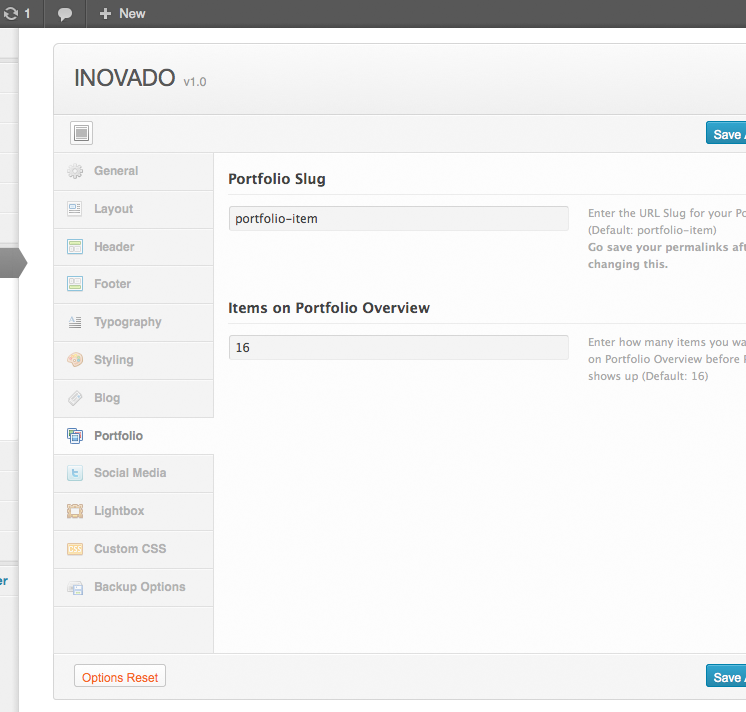Go to the Lightbox tab
The height and width of the screenshot is (712, 746).
coord(134,511)
